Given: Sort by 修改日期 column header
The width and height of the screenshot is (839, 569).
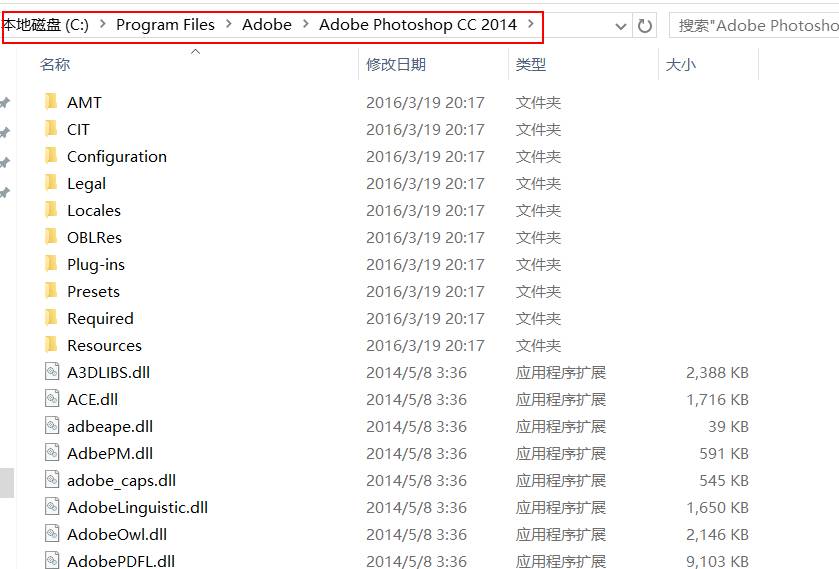Looking at the screenshot, I should (x=396, y=65).
